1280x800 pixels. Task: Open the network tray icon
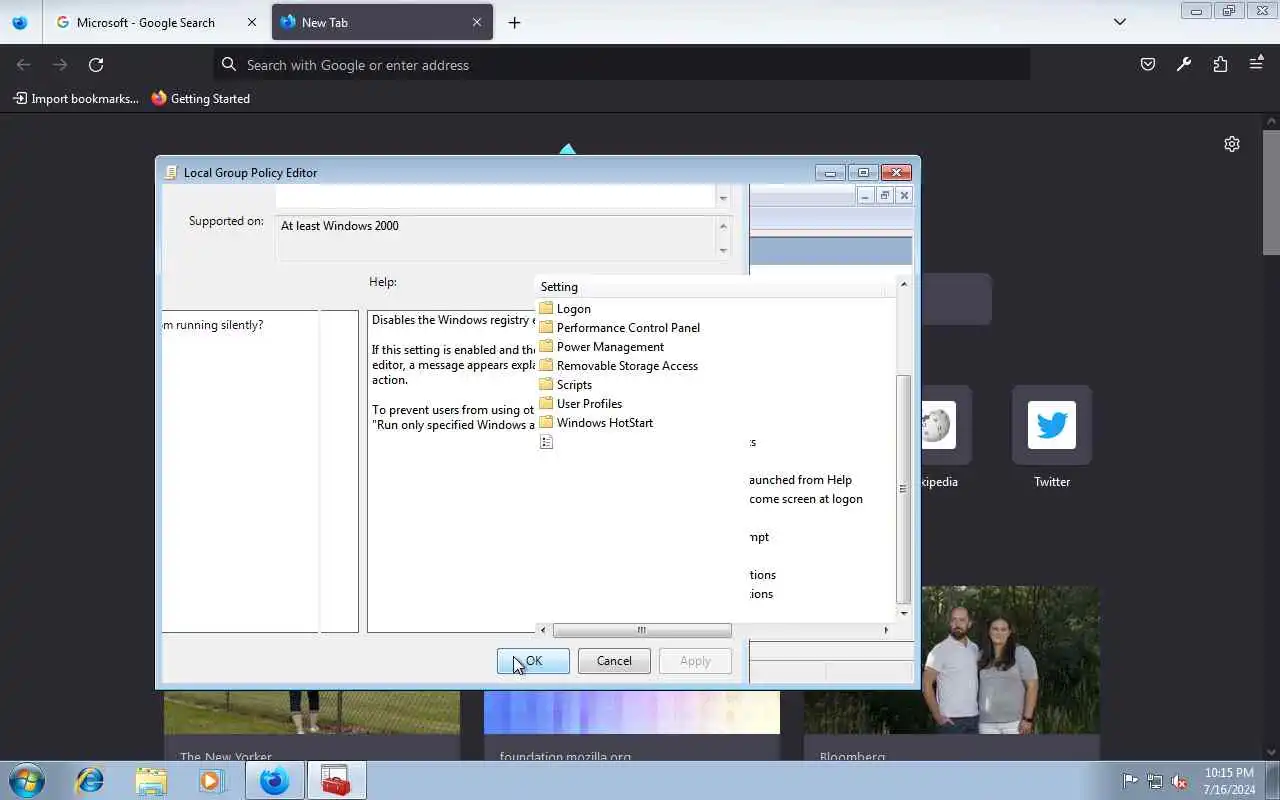(1155, 781)
